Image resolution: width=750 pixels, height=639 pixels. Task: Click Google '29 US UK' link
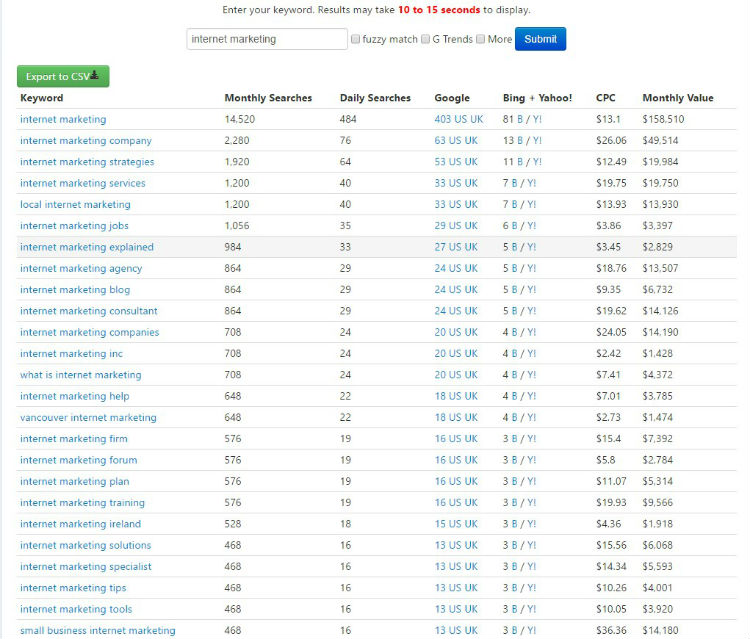[x=456, y=226]
